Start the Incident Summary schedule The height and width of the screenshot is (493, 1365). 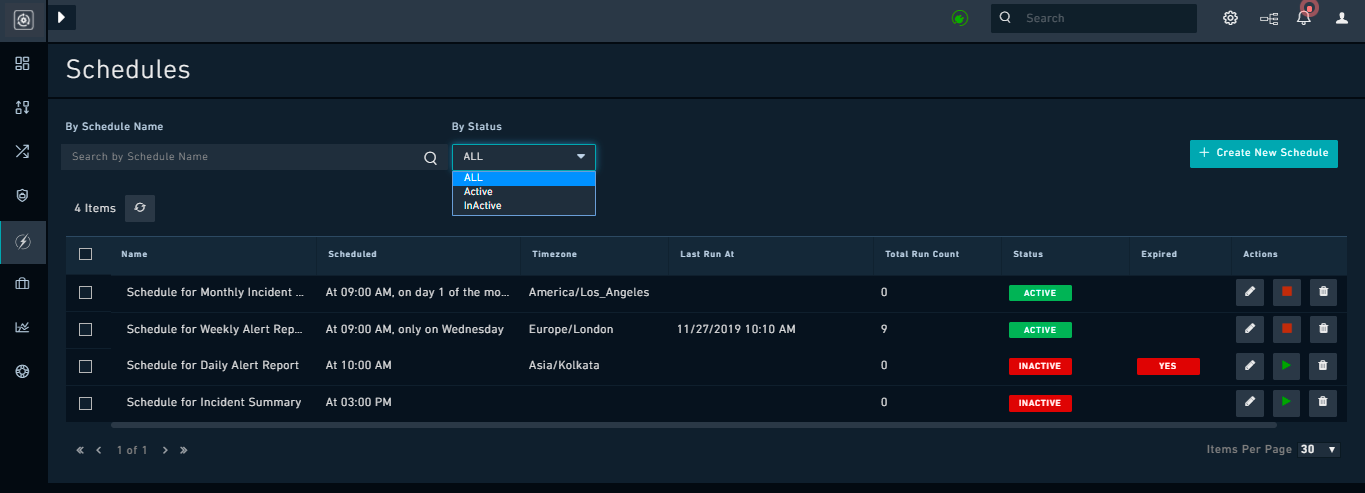click(x=1287, y=402)
